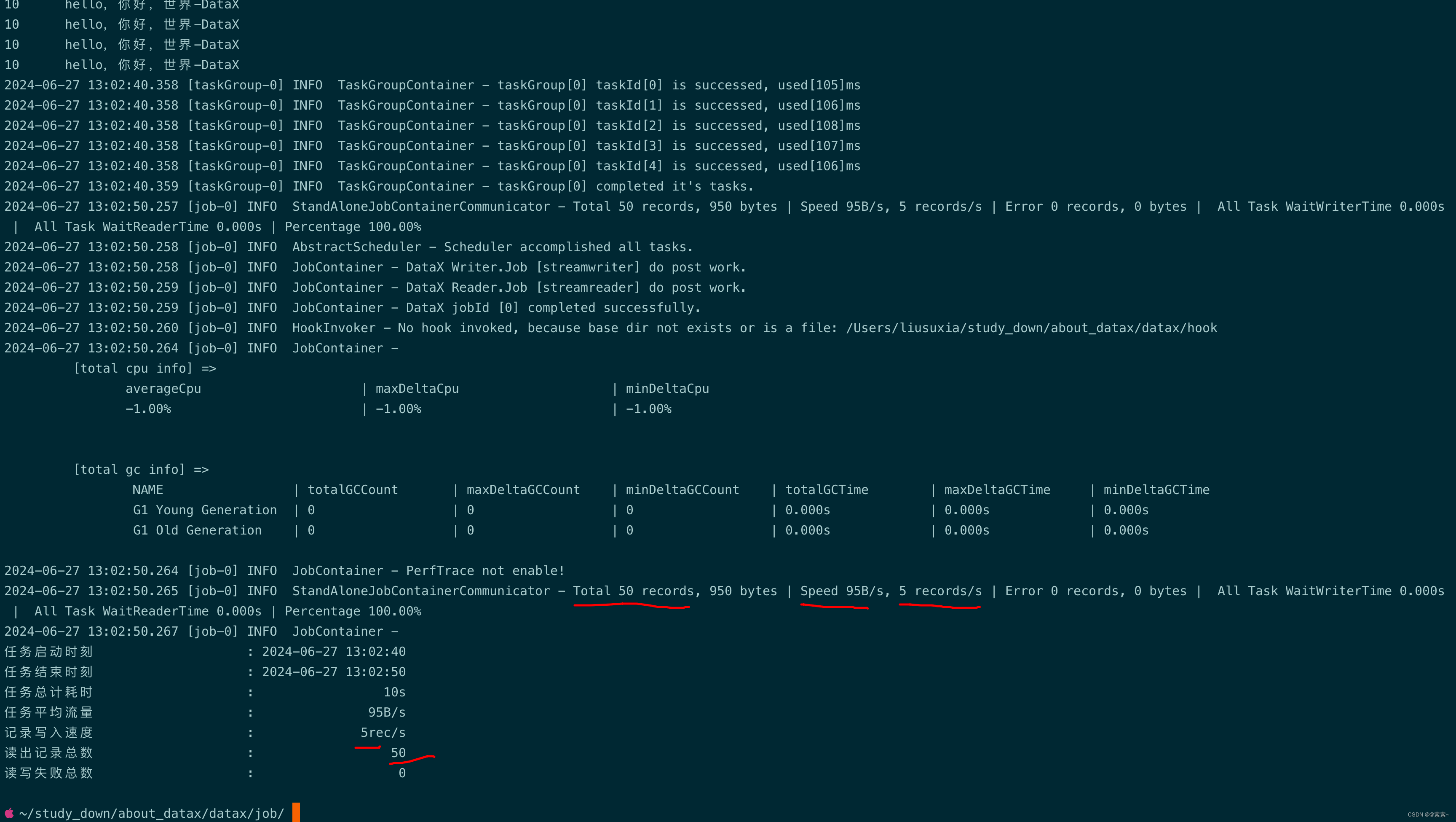
Task: Select the -1.00% value under minDeltaCpu
Action: [x=648, y=409]
